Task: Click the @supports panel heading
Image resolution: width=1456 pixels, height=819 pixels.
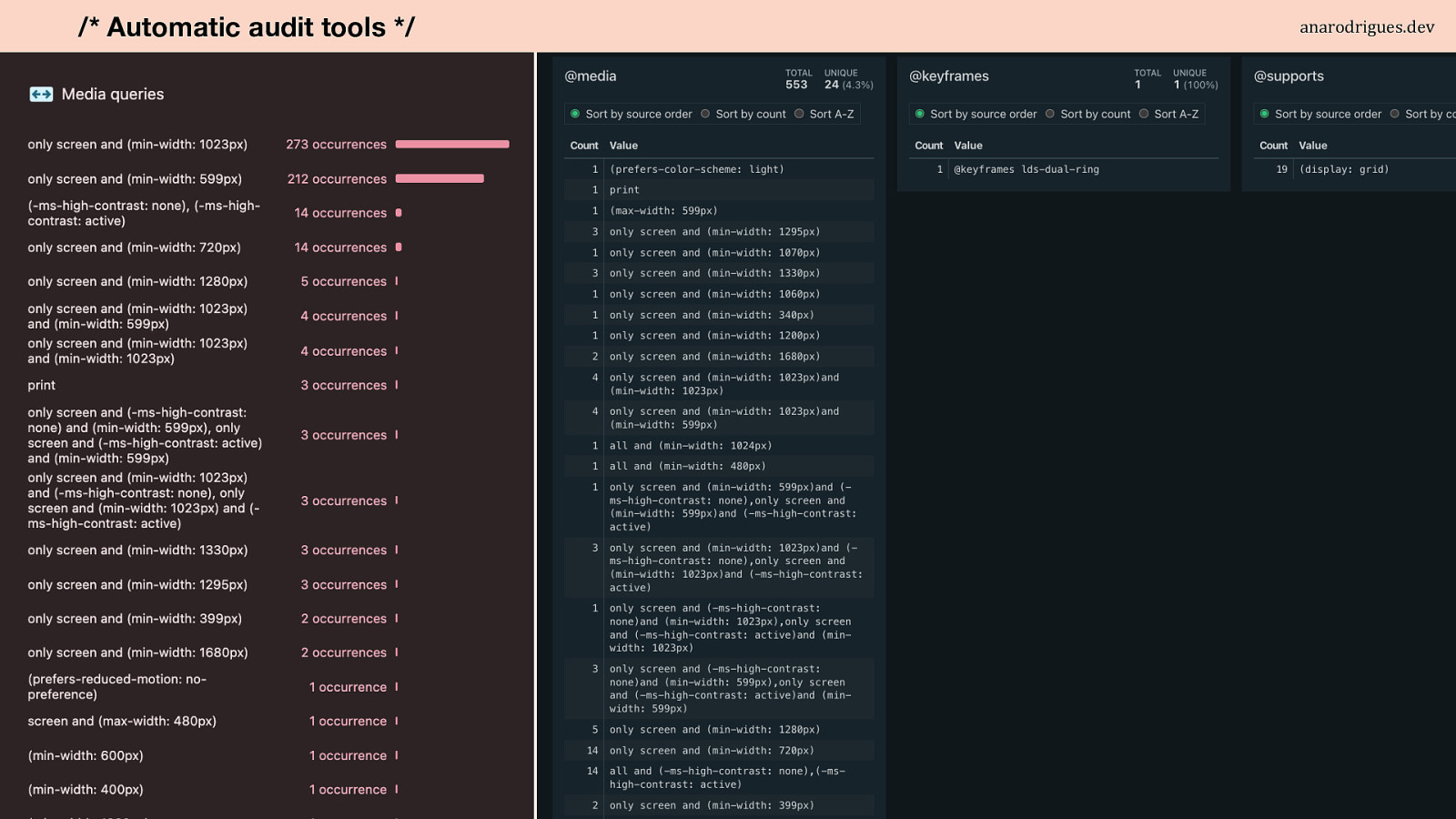Action: tap(1289, 76)
